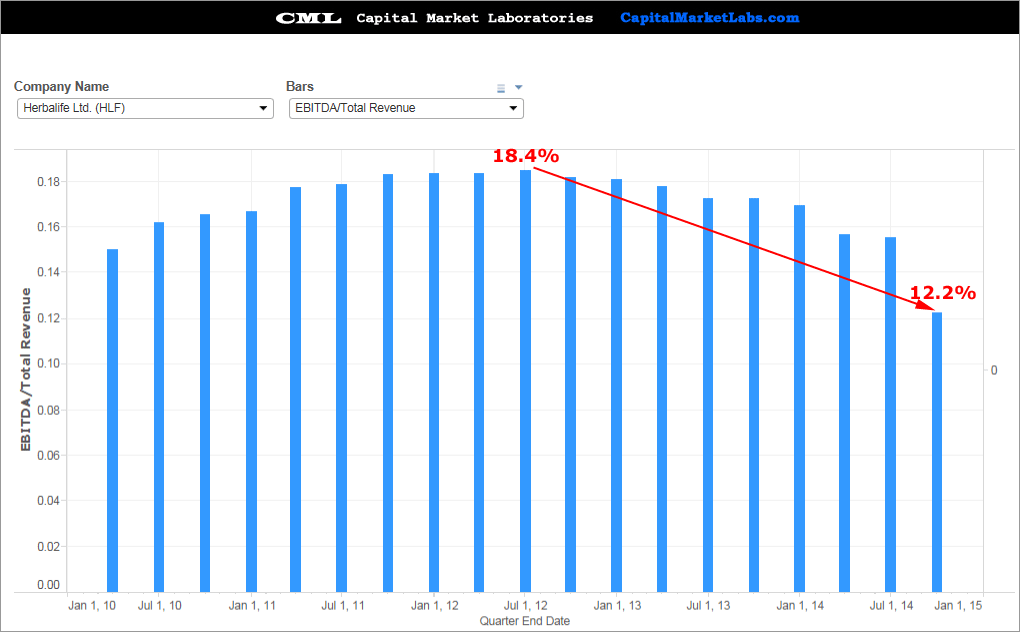Click the 0.08 y-axis tick label
Screen dimensions: 1020x632
click(48, 410)
